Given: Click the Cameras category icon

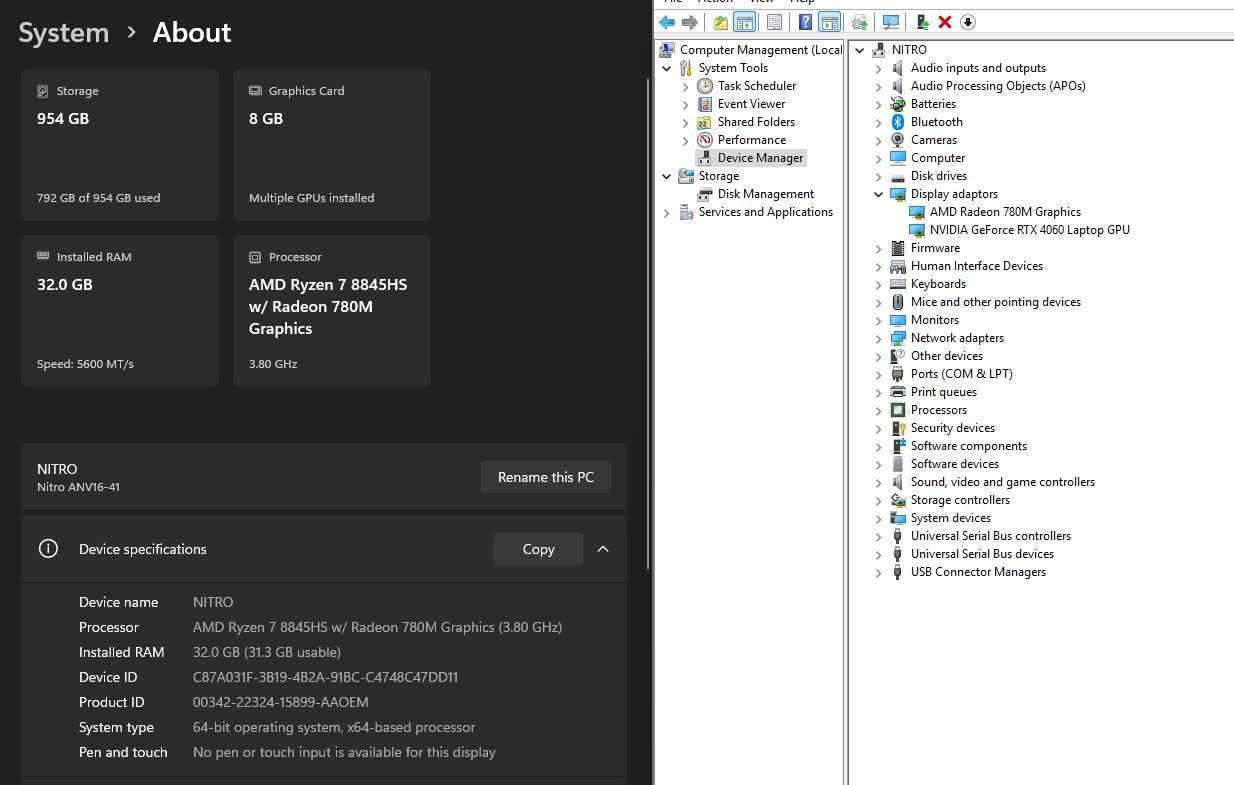Looking at the screenshot, I should 898,140.
